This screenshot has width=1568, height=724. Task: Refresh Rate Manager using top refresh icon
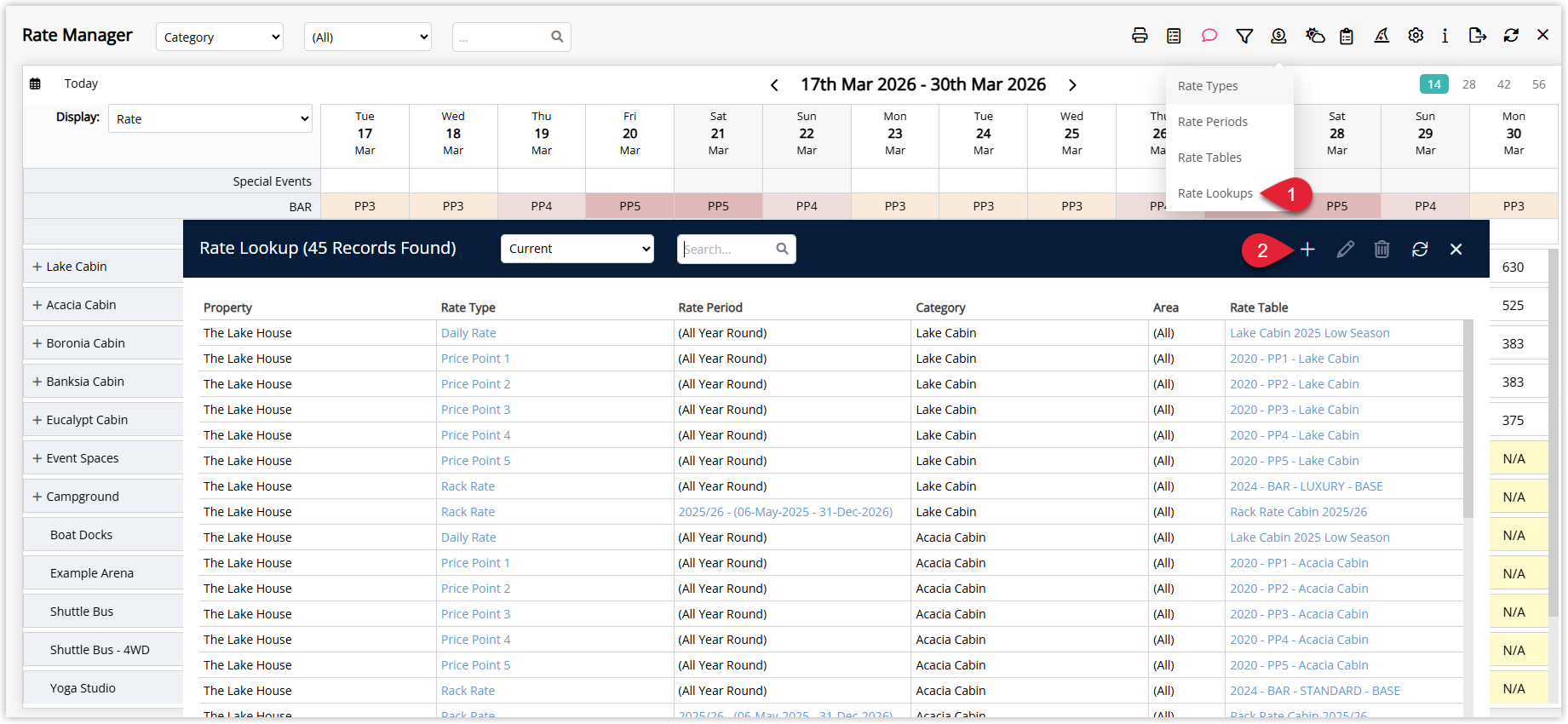[1511, 36]
